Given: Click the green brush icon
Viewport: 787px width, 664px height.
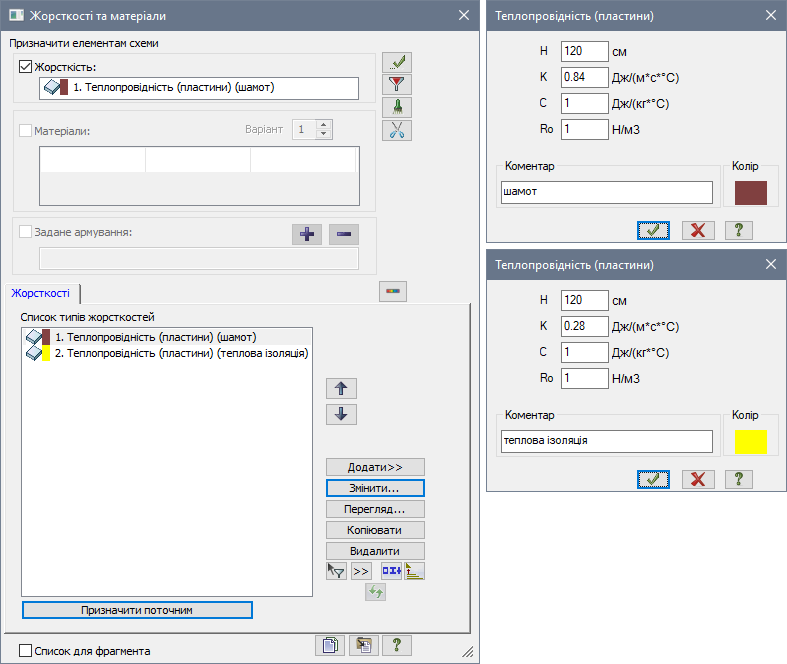Looking at the screenshot, I should point(397,107).
